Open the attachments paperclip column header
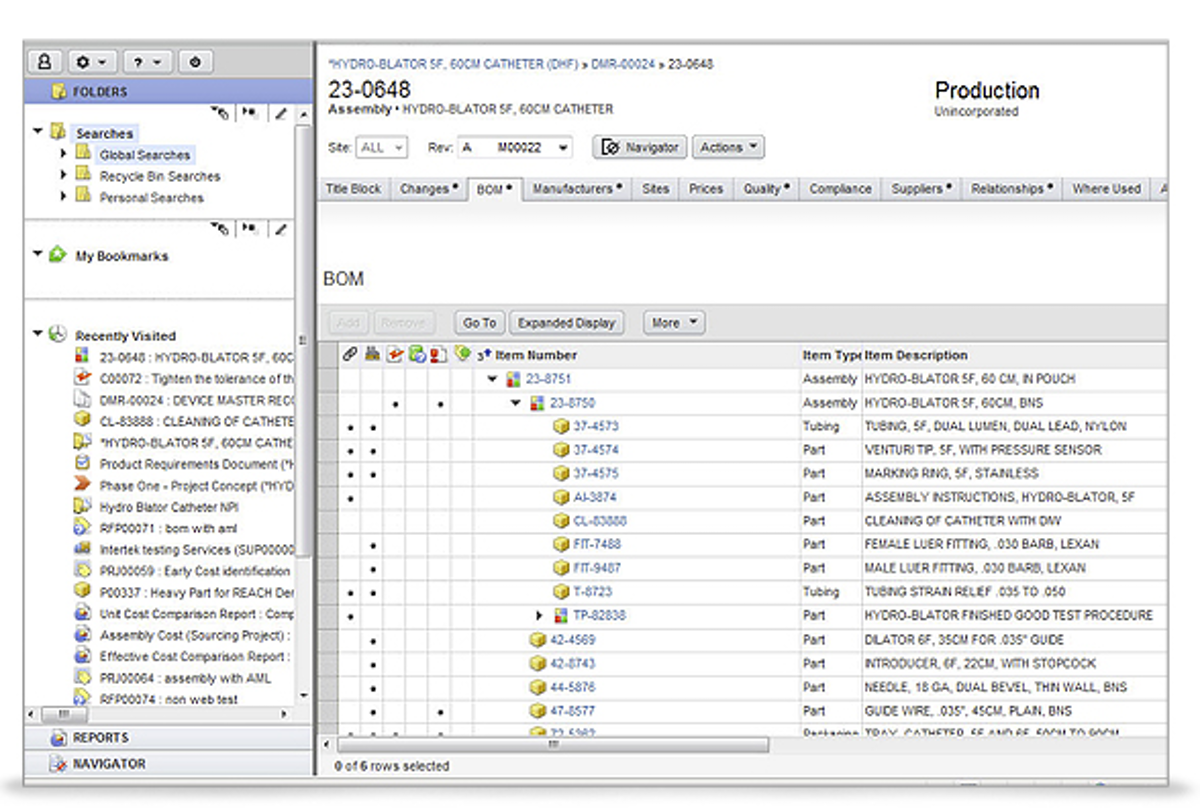The image size is (1200, 811). [x=349, y=354]
